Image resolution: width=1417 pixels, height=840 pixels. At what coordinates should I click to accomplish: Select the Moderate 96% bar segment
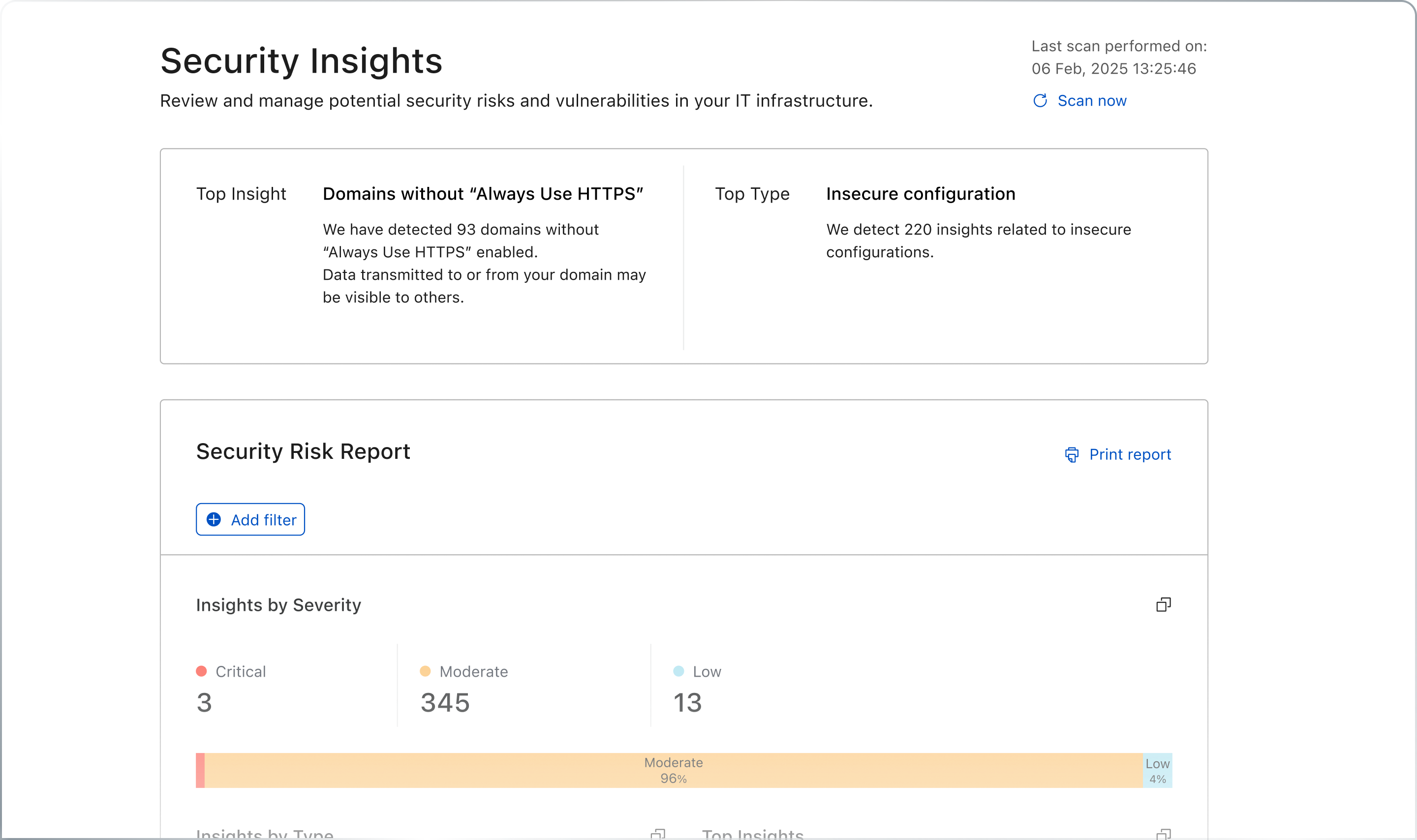pyautogui.click(x=673, y=770)
